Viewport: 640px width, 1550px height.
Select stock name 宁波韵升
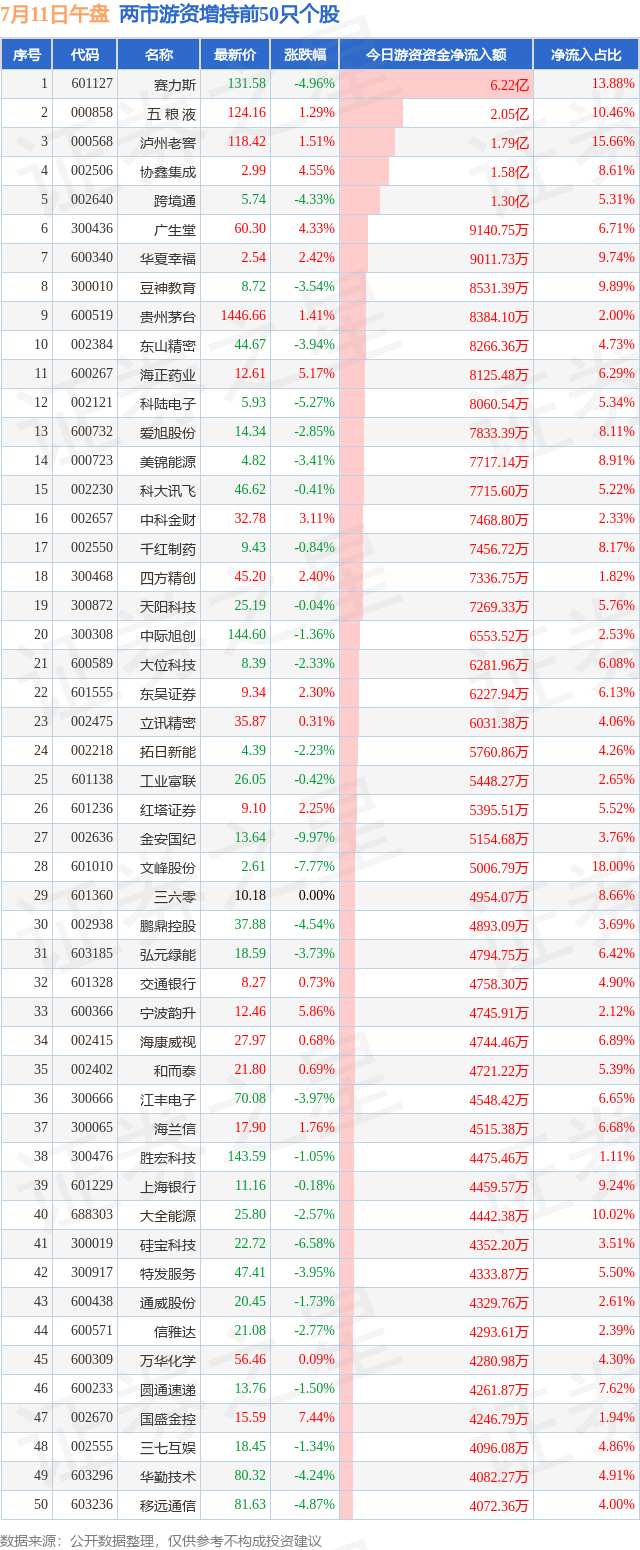coord(168,1013)
